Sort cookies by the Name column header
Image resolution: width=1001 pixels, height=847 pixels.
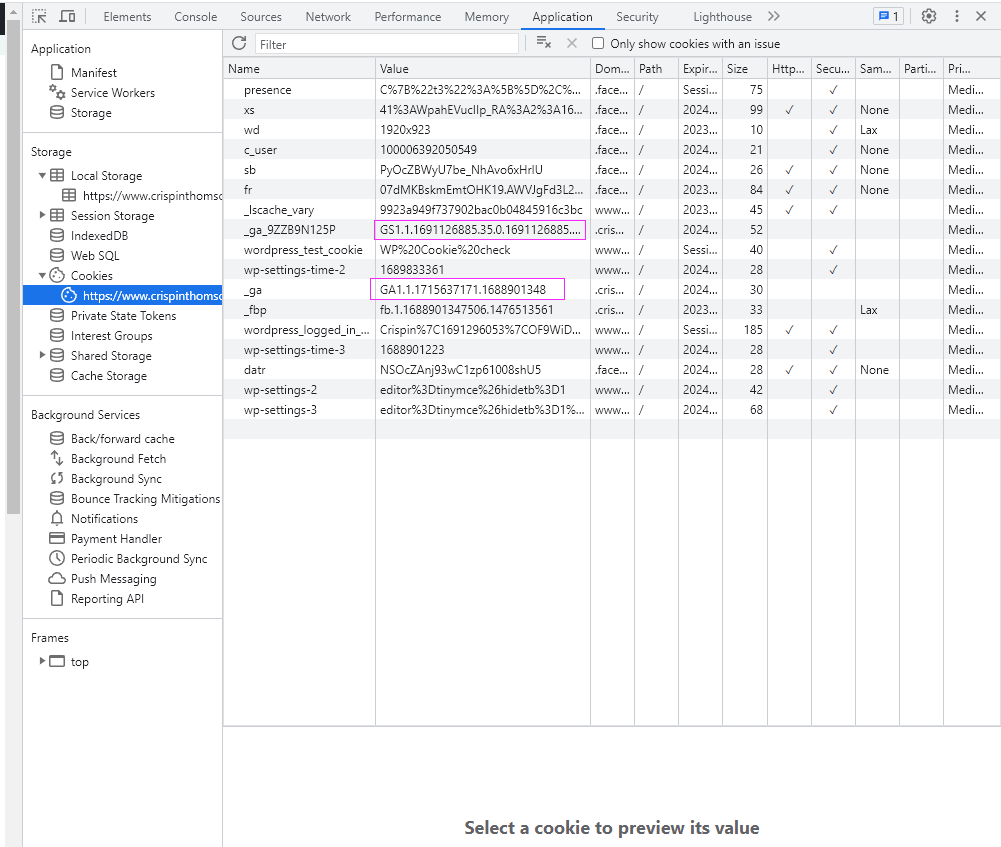click(298, 69)
